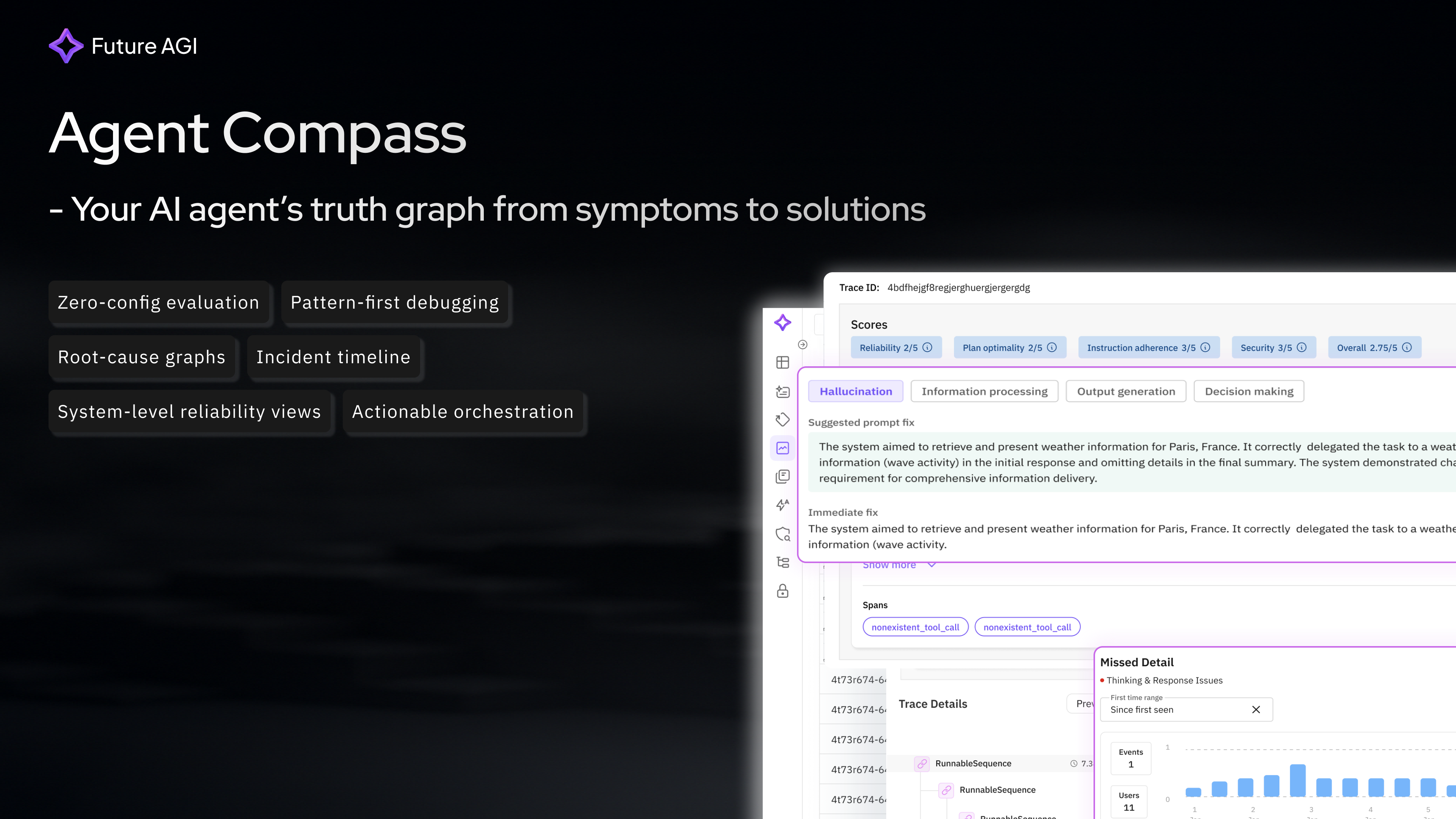Screen dimensions: 1456x819
Task: Switch to the Decision making tab
Action: [x=1249, y=391]
